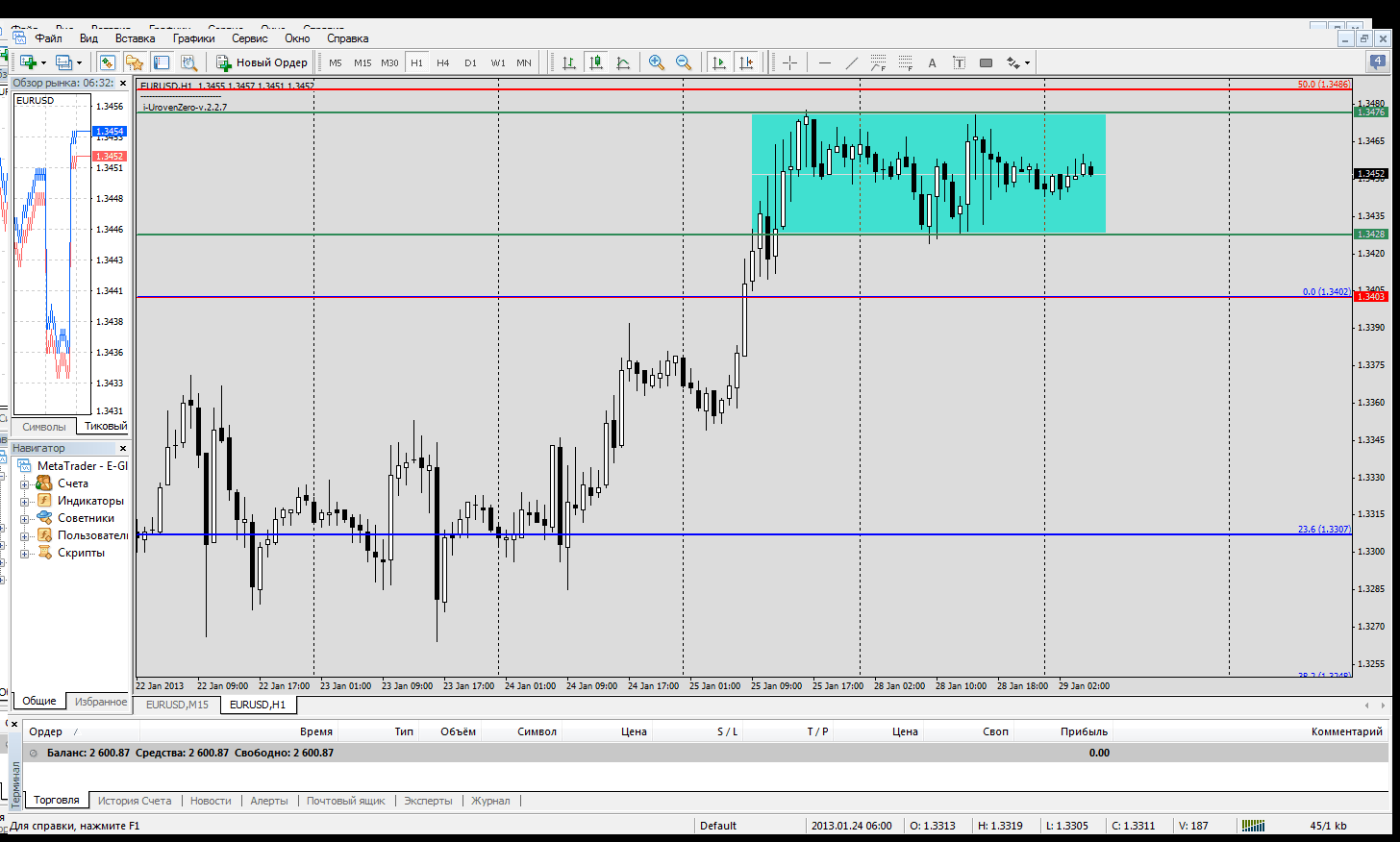Toggle the line chart mode button
1400x842 pixels.
click(x=623, y=62)
